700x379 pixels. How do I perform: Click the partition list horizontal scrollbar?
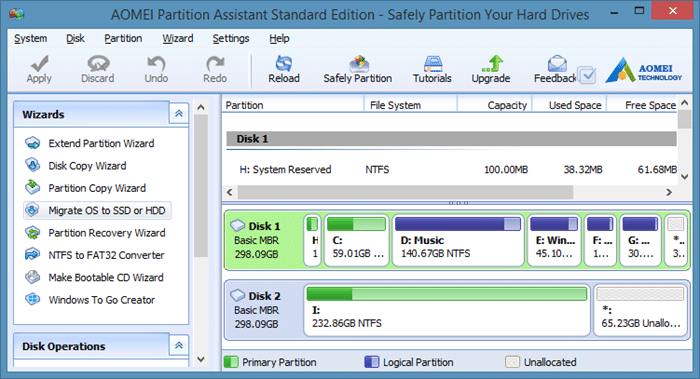coord(405,192)
